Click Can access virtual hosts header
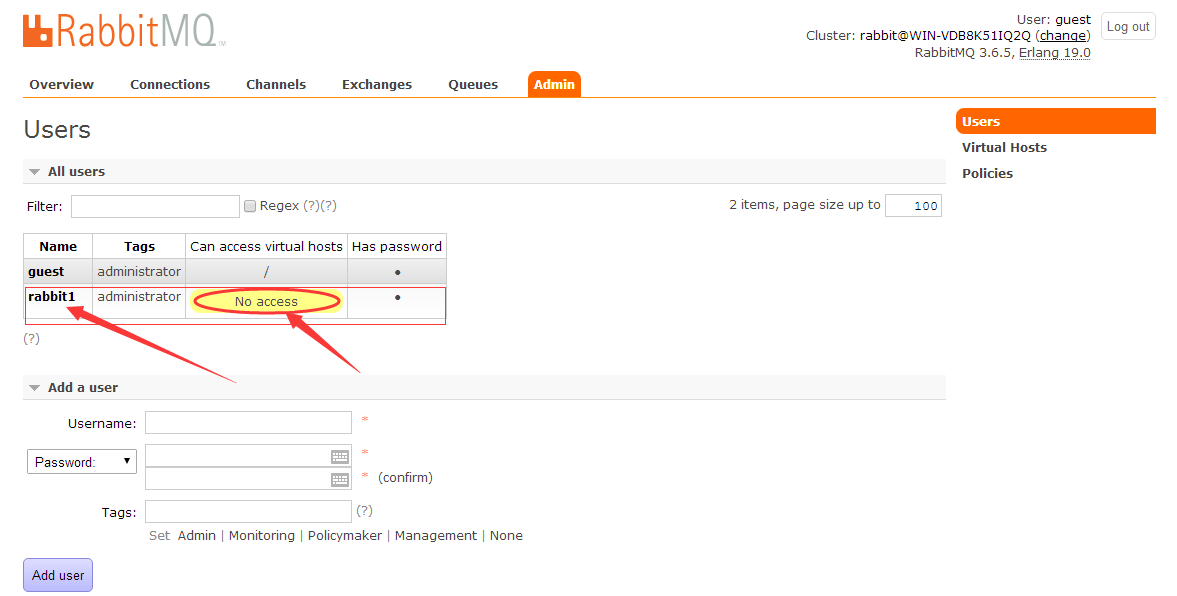The width and height of the screenshot is (1177, 596). (x=266, y=246)
